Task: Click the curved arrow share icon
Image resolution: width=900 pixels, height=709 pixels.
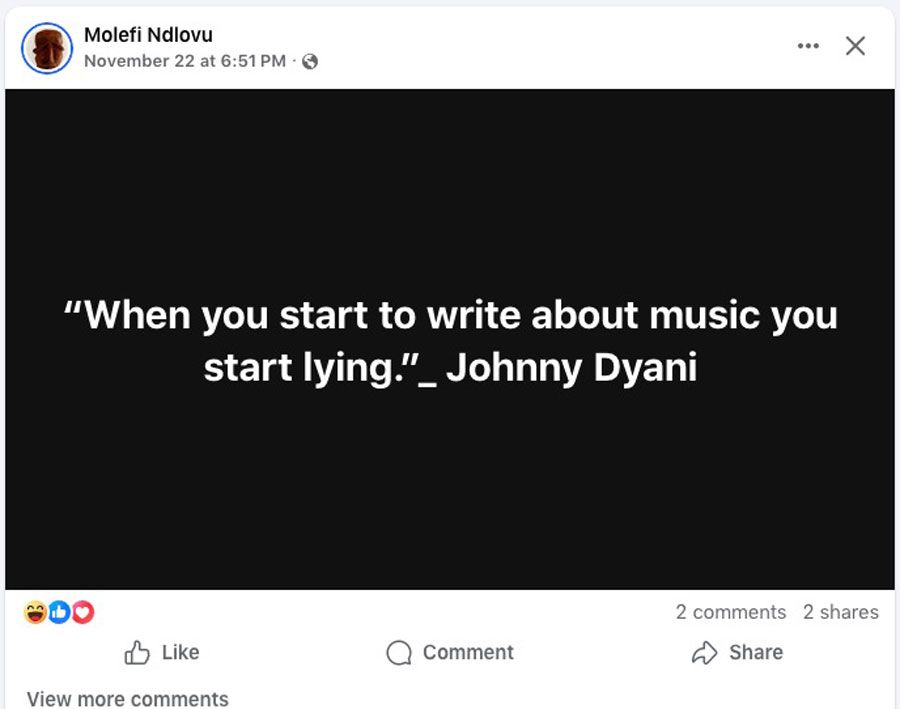Action: pos(705,653)
